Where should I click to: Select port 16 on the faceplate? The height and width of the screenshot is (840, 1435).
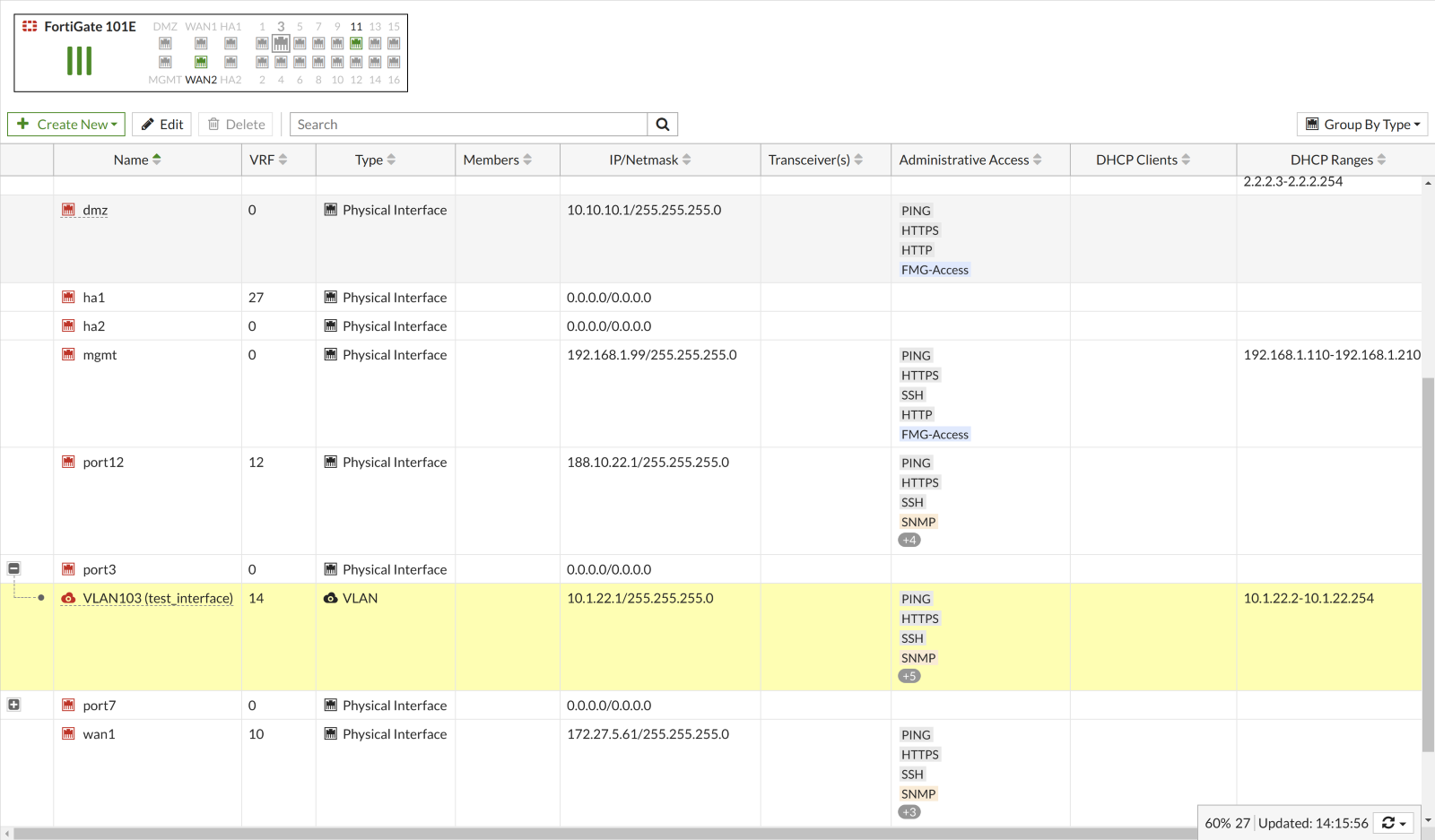click(394, 62)
